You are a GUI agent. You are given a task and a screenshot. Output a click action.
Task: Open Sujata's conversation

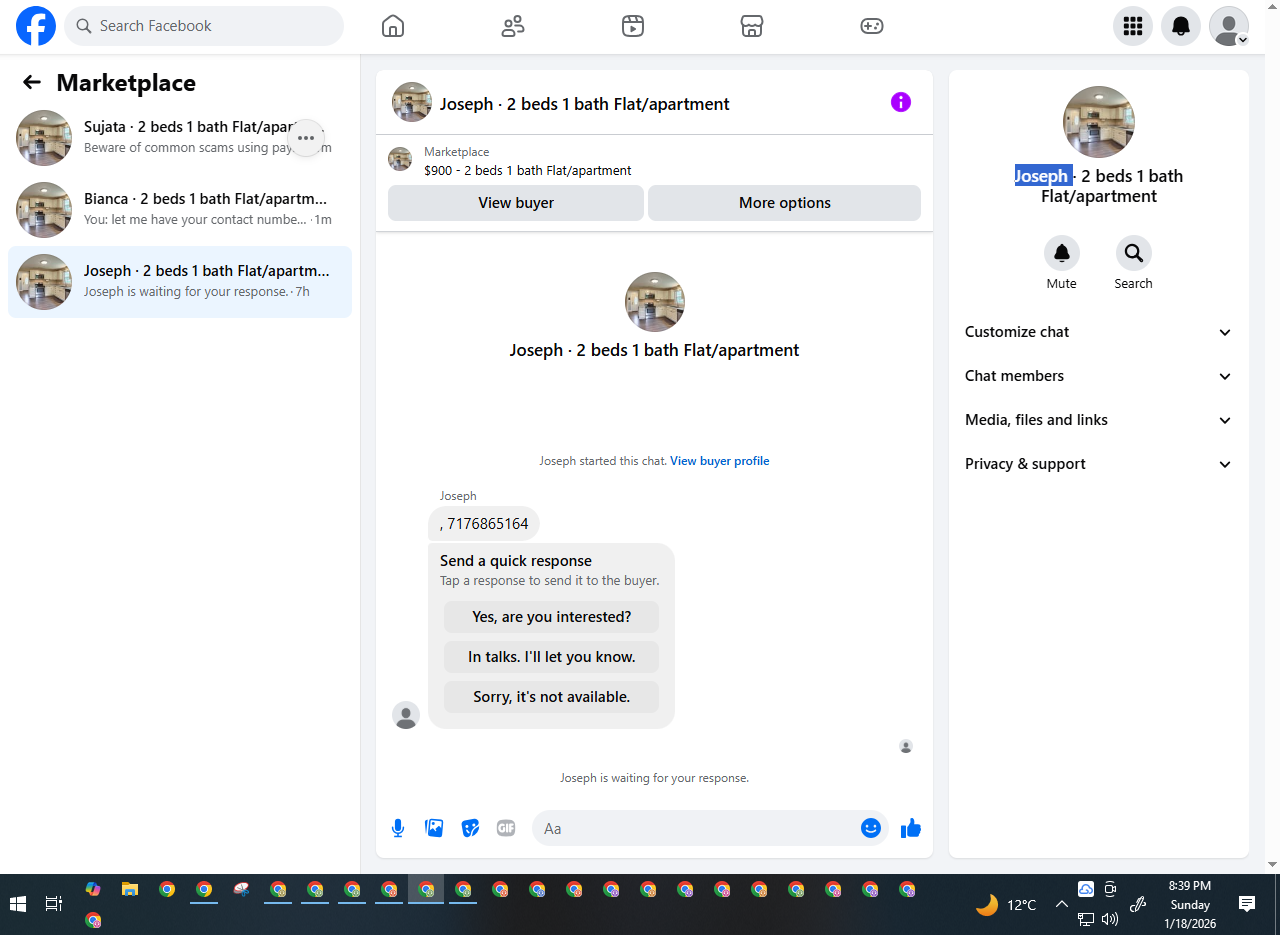[180, 138]
